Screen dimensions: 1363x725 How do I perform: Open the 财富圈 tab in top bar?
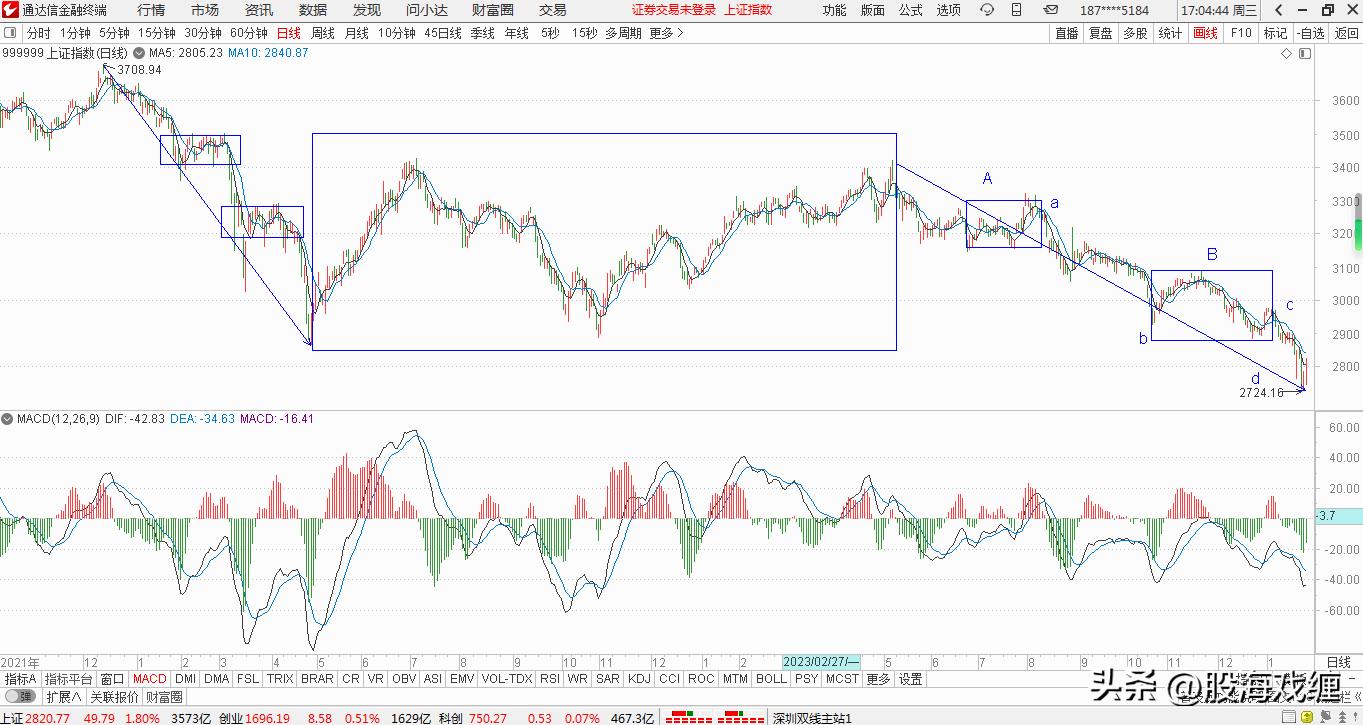(x=493, y=10)
